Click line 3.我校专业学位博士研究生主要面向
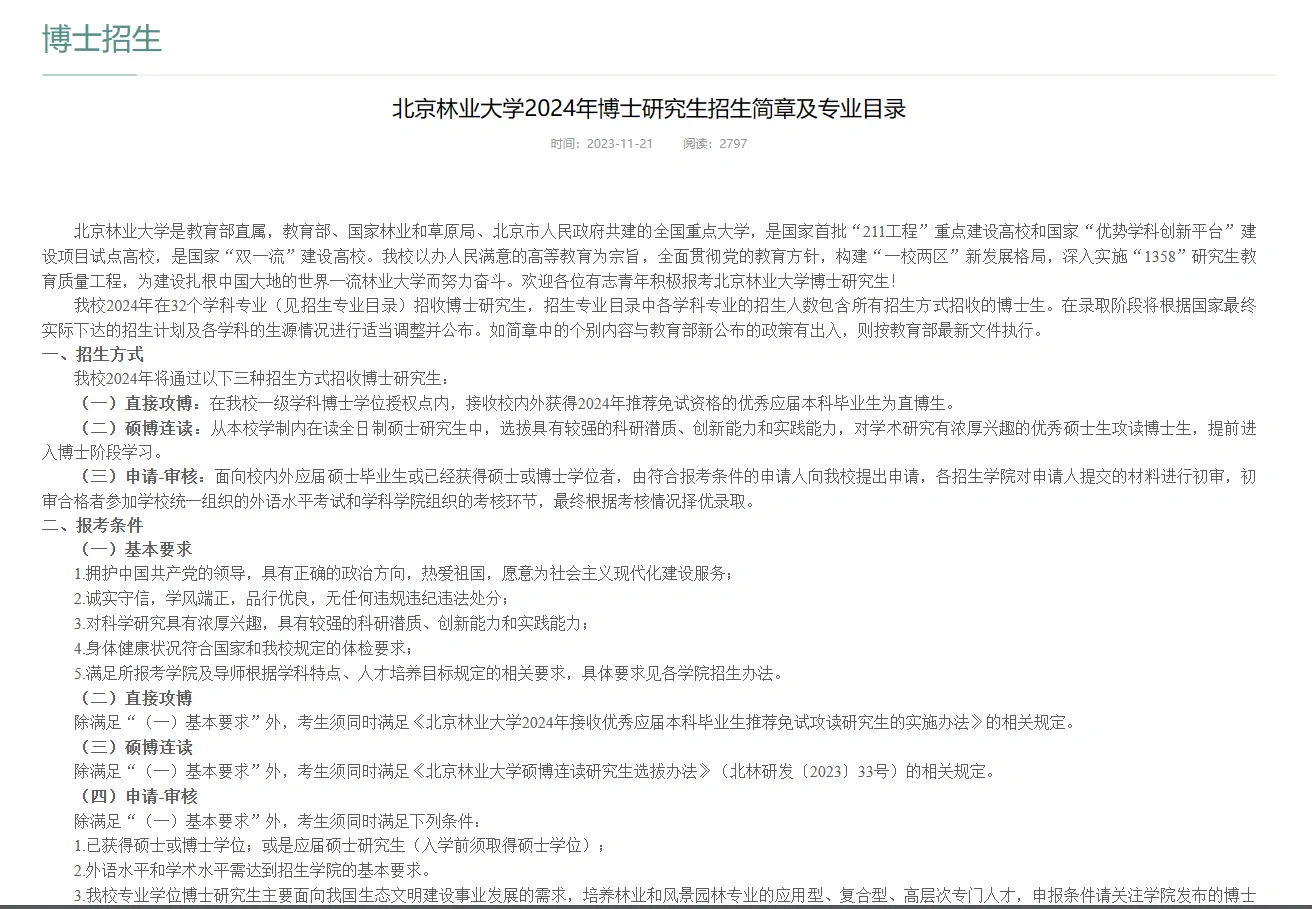 [665, 895]
